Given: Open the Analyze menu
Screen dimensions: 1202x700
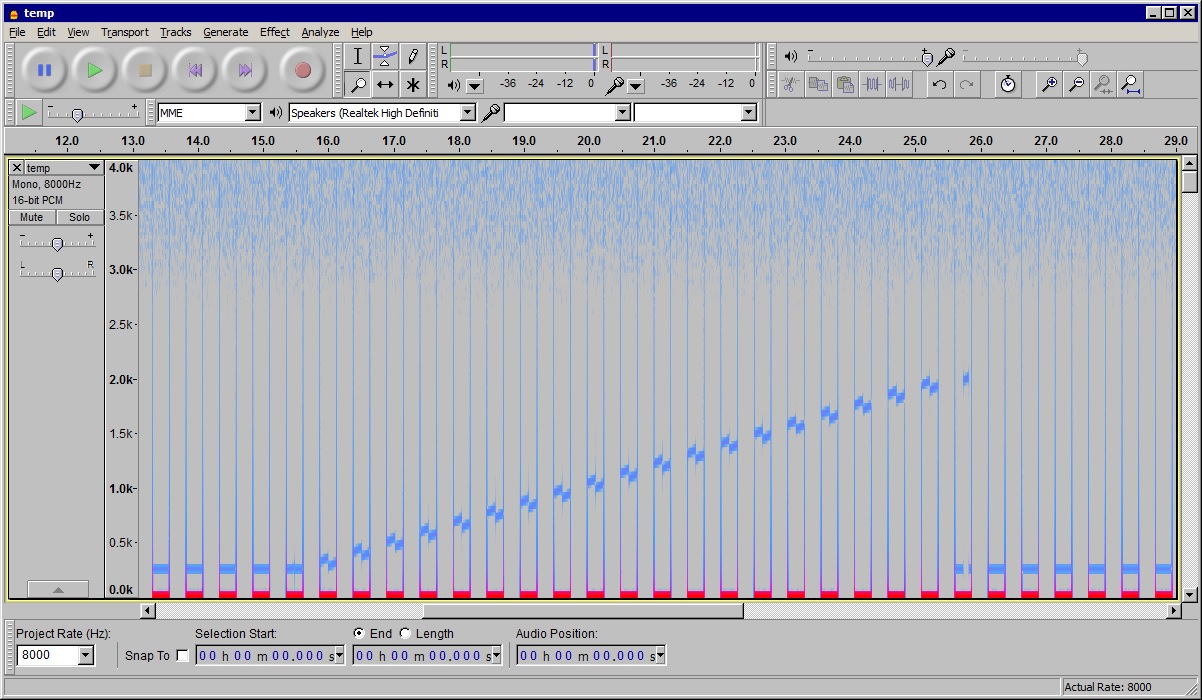Looking at the screenshot, I should click(321, 32).
